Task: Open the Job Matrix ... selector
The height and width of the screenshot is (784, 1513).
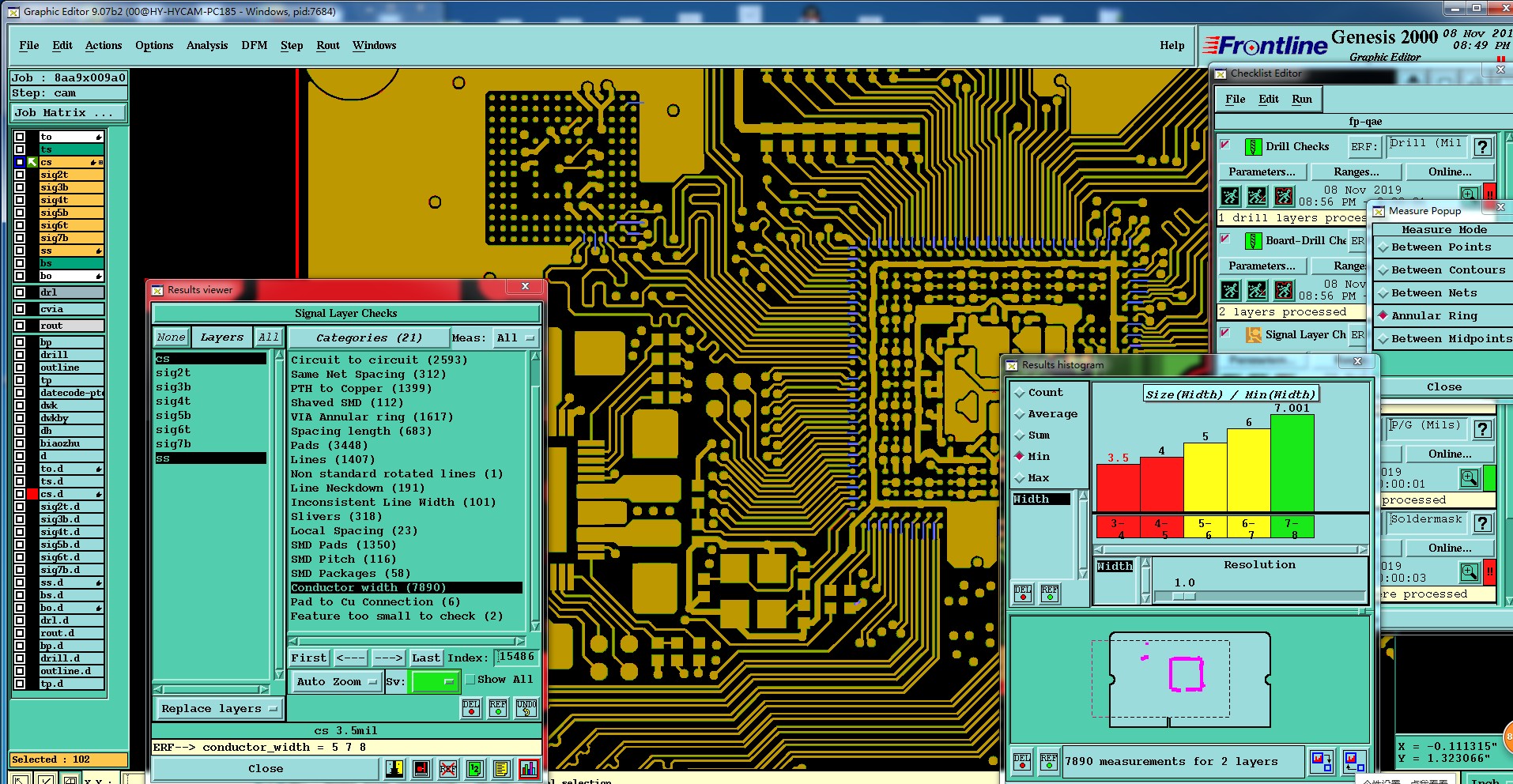Action: 68,113
